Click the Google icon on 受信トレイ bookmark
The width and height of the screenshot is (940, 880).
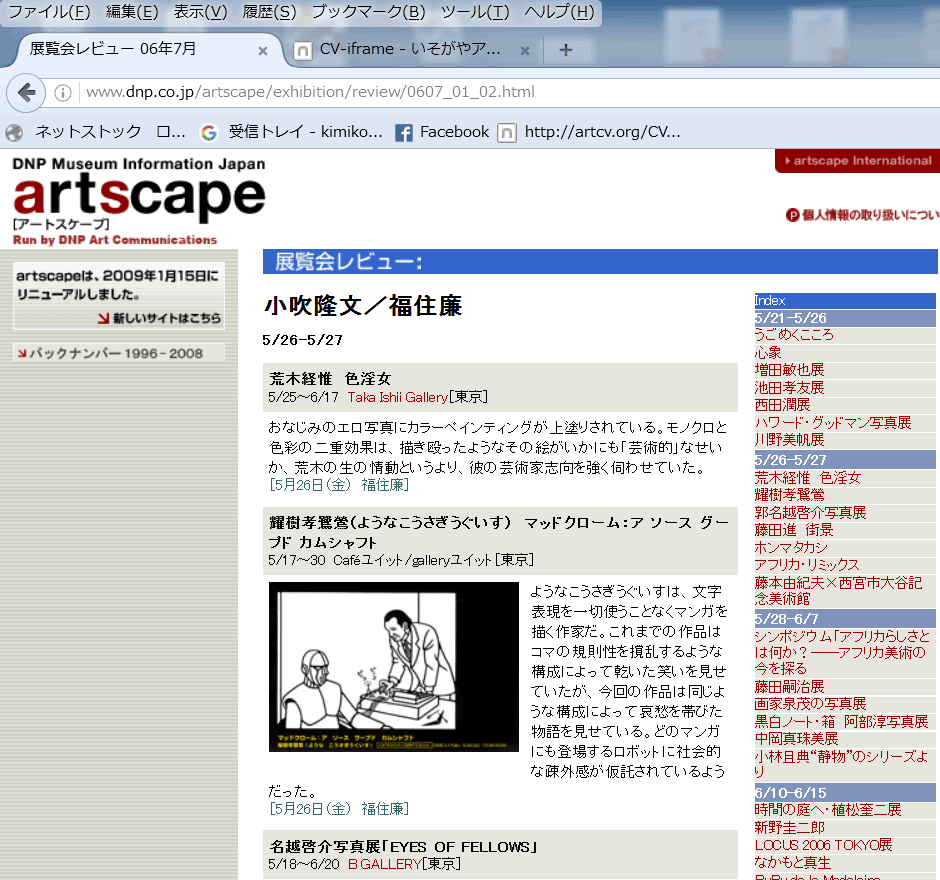[x=209, y=132]
